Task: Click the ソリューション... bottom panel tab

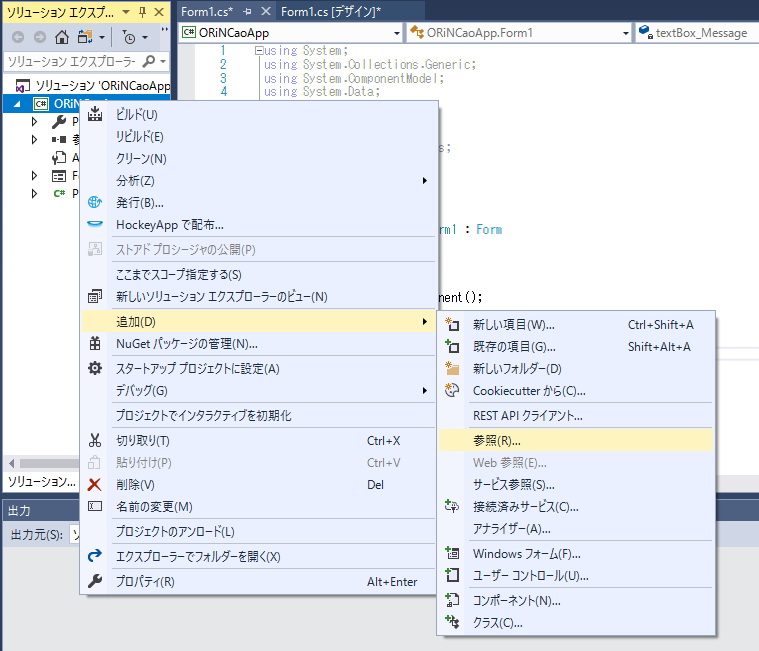Action: click(x=42, y=482)
